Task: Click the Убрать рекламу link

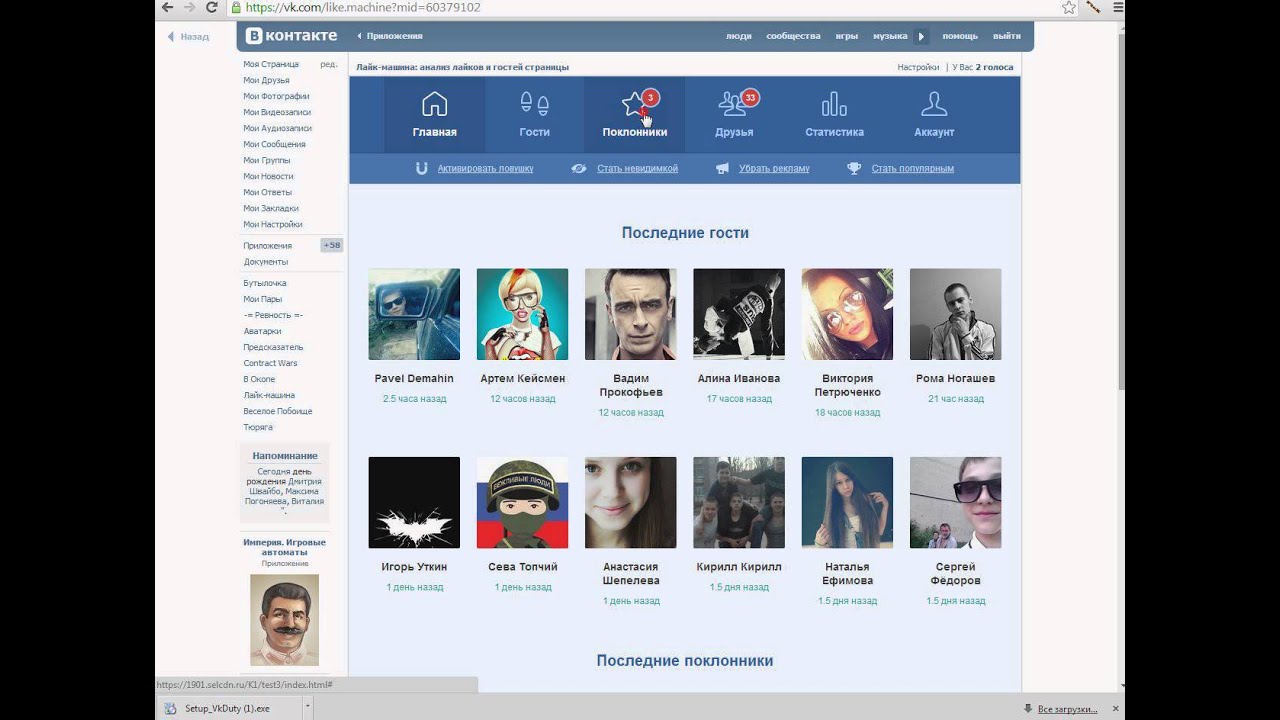Action: (x=774, y=168)
